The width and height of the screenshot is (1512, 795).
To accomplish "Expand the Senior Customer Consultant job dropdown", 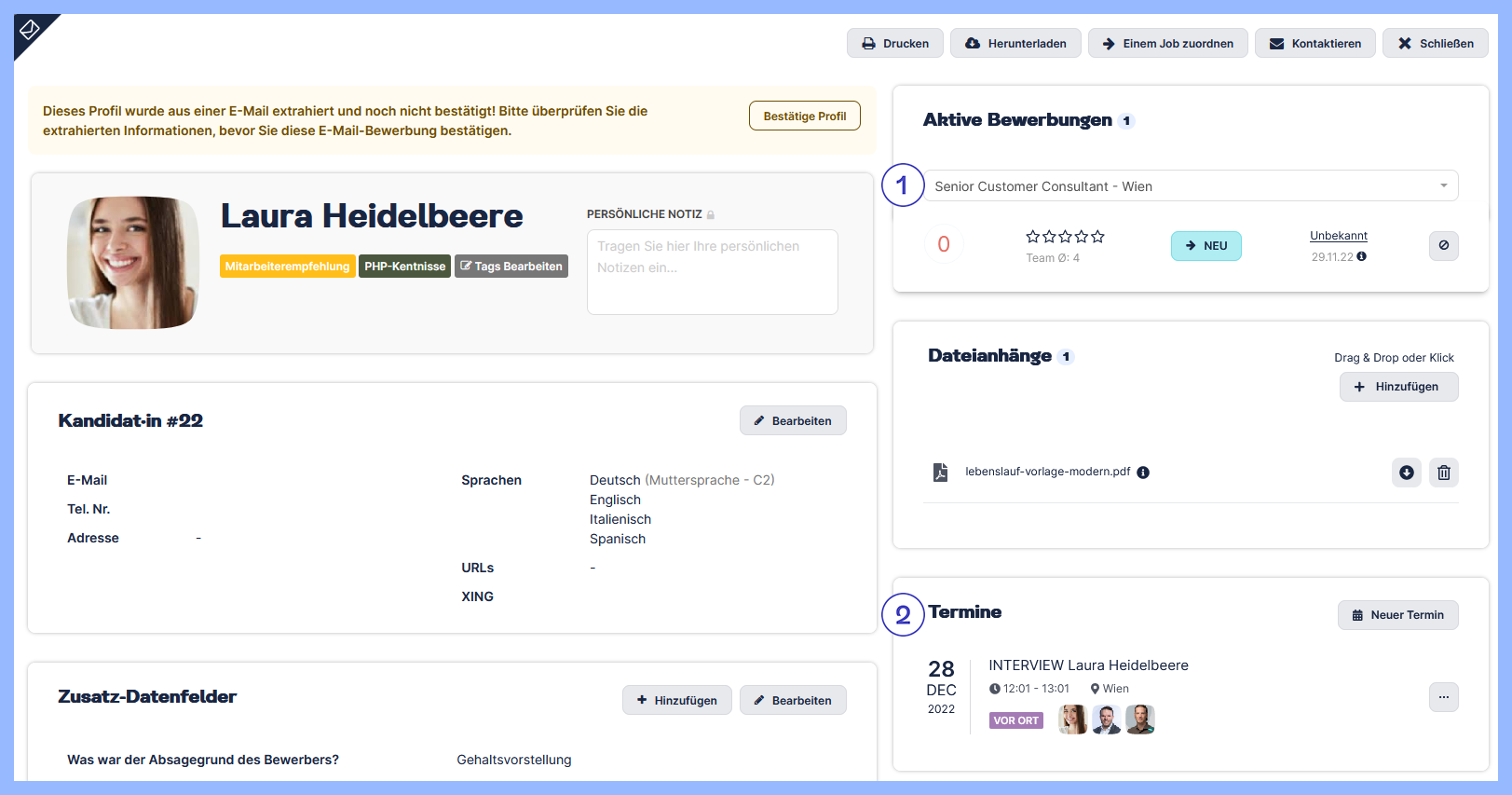I will (1443, 185).
